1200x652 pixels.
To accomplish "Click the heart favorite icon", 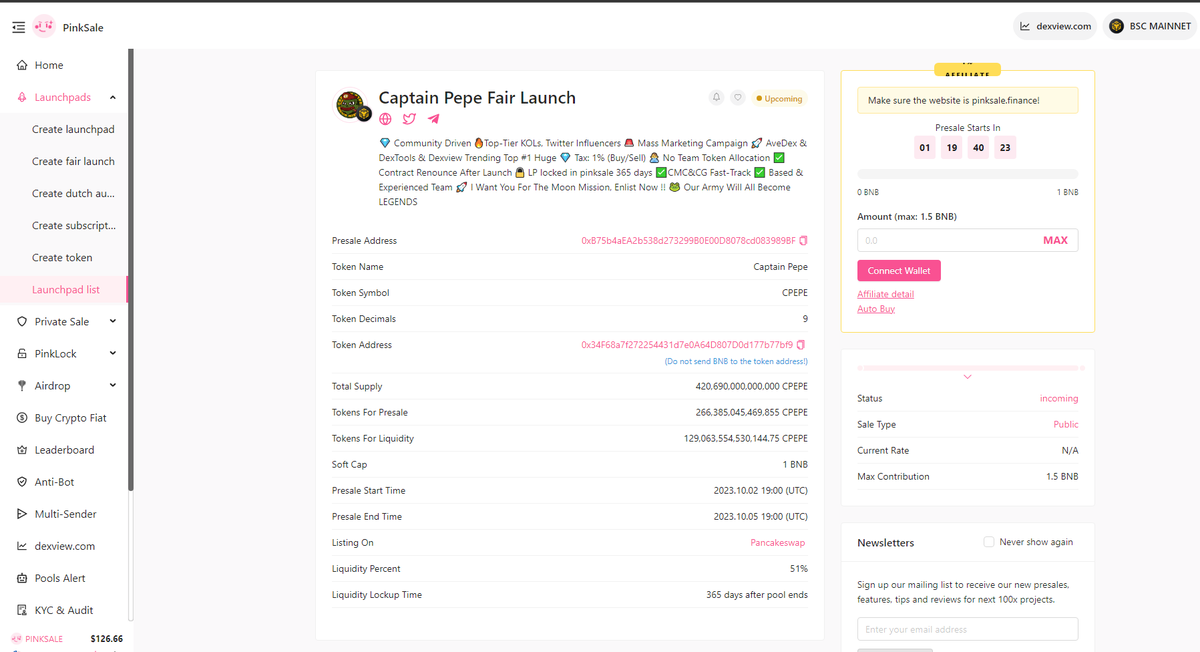I will click(738, 98).
